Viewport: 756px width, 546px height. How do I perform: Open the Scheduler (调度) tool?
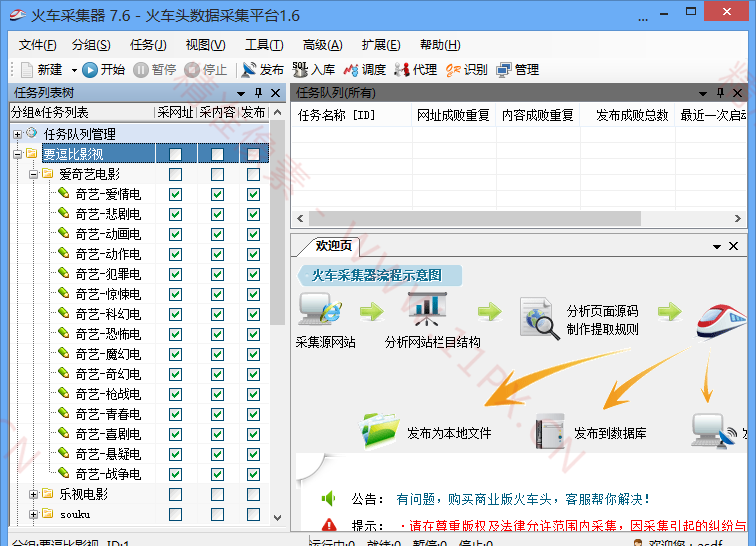(x=351, y=70)
